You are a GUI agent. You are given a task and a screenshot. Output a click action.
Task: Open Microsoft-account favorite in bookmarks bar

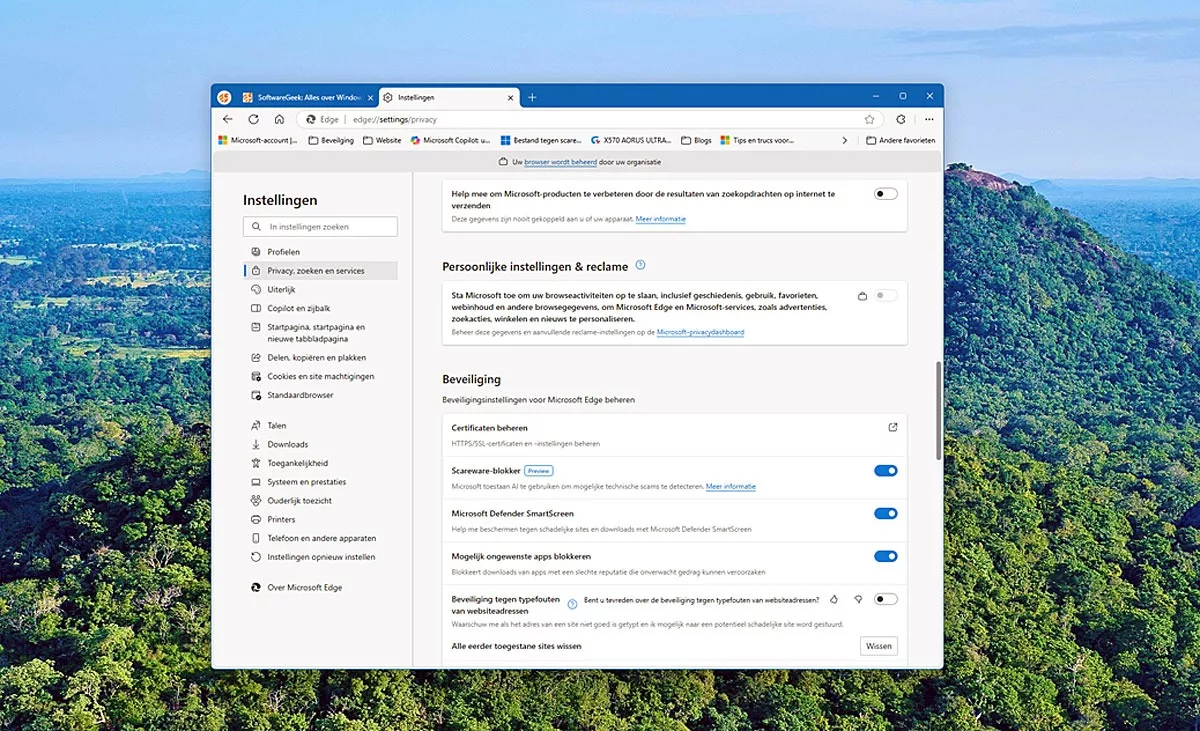click(259, 140)
